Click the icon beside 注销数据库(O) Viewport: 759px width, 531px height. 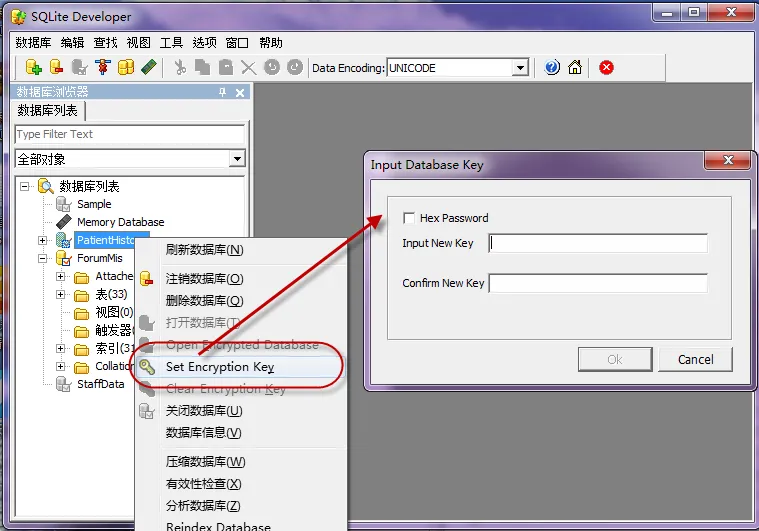(147, 279)
